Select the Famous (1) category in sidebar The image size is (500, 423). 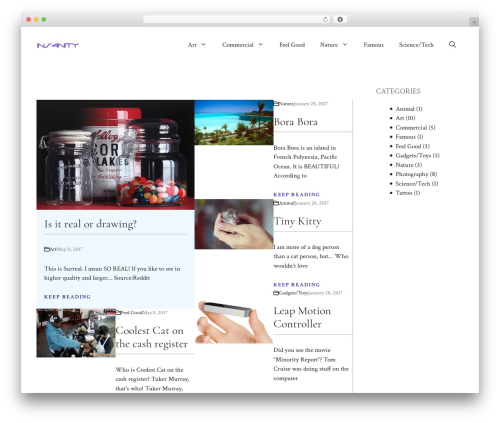[409, 137]
